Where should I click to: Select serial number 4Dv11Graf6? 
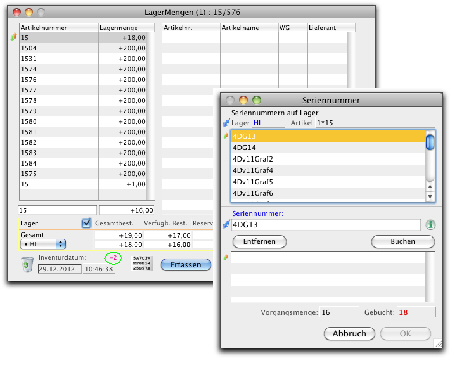point(328,193)
